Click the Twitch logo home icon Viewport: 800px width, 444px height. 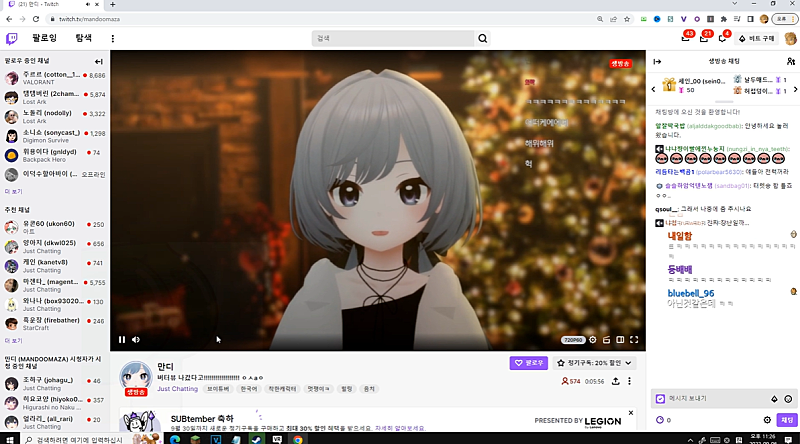click(x=11, y=39)
